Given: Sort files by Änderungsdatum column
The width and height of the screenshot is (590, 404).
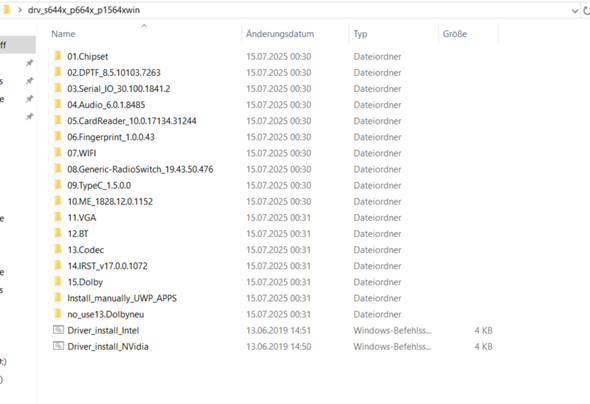Looking at the screenshot, I should pos(280,34).
